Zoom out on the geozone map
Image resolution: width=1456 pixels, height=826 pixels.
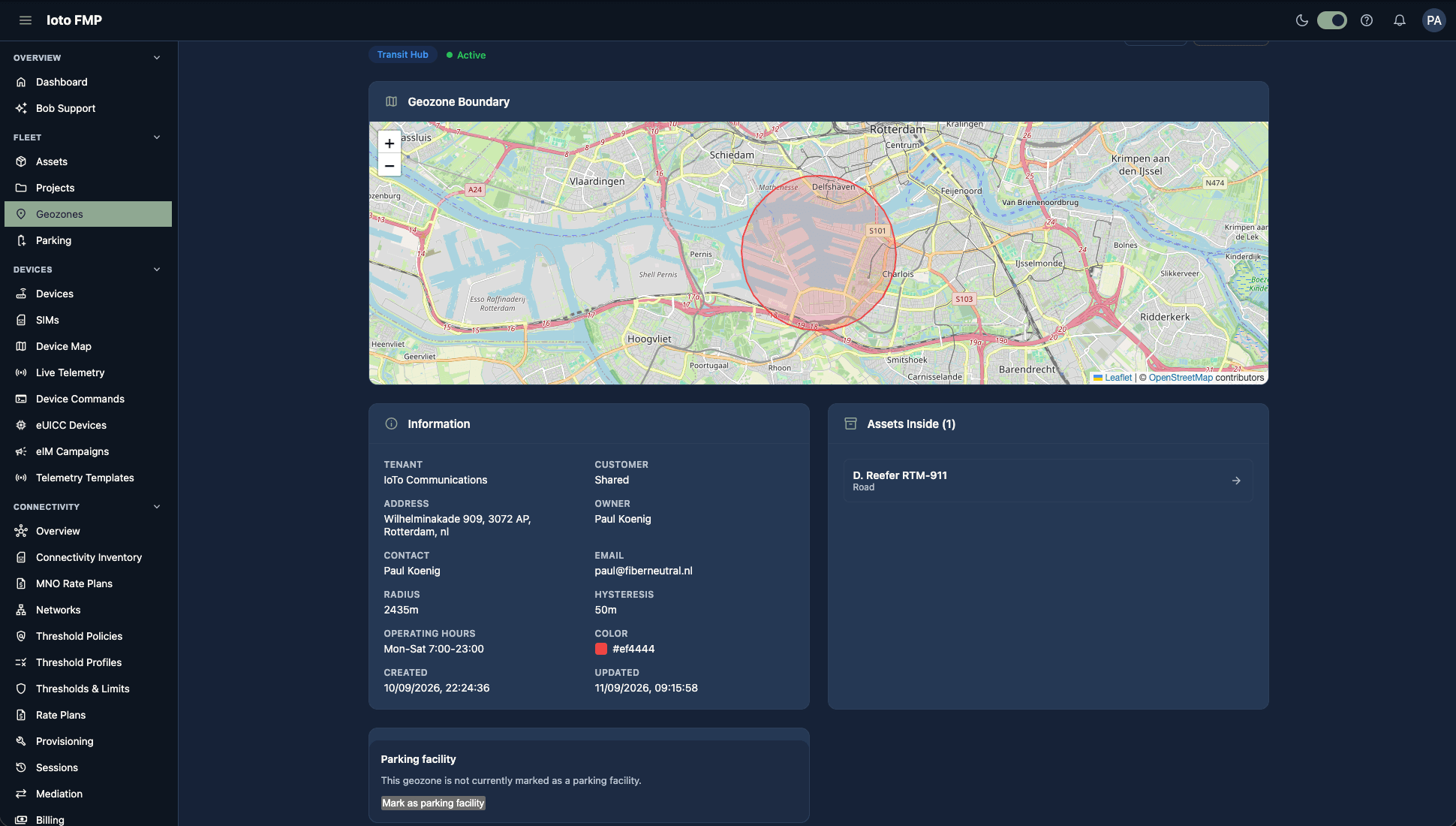coord(389,165)
